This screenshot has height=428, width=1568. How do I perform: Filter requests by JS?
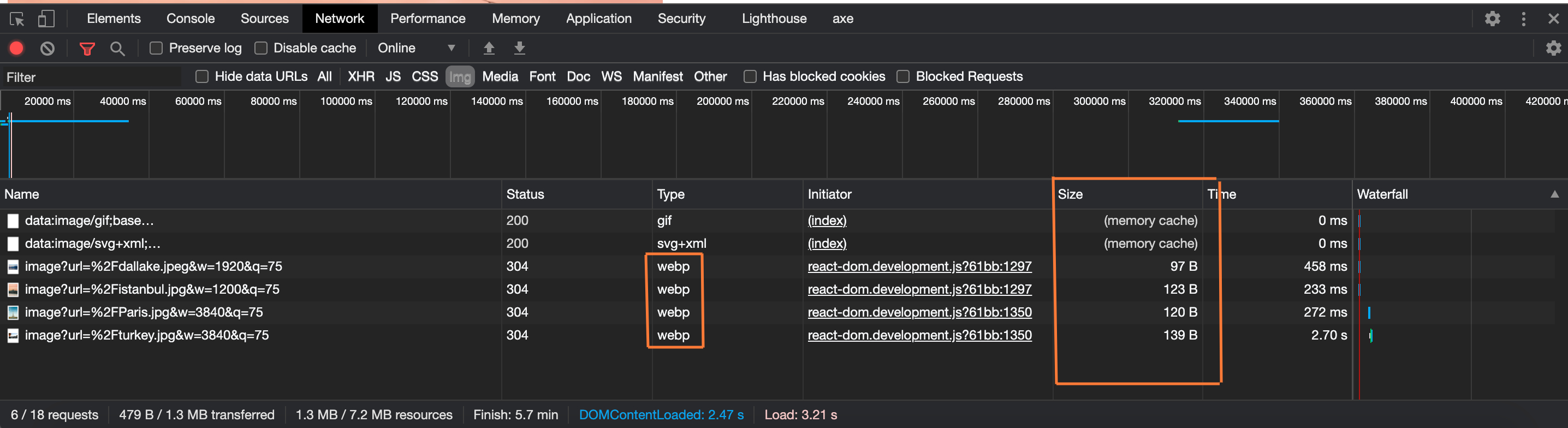pyautogui.click(x=393, y=77)
